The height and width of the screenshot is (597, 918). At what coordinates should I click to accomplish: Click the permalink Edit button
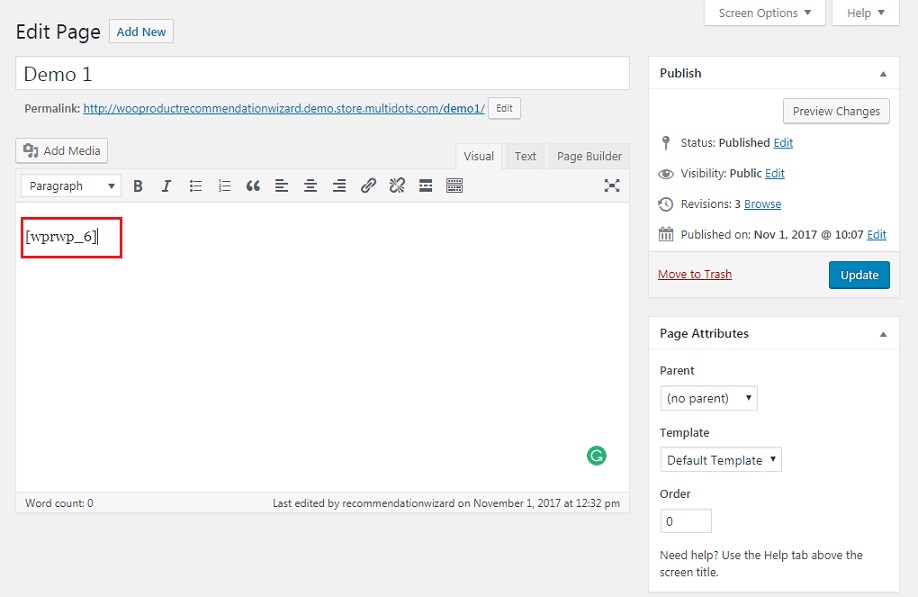(504, 108)
